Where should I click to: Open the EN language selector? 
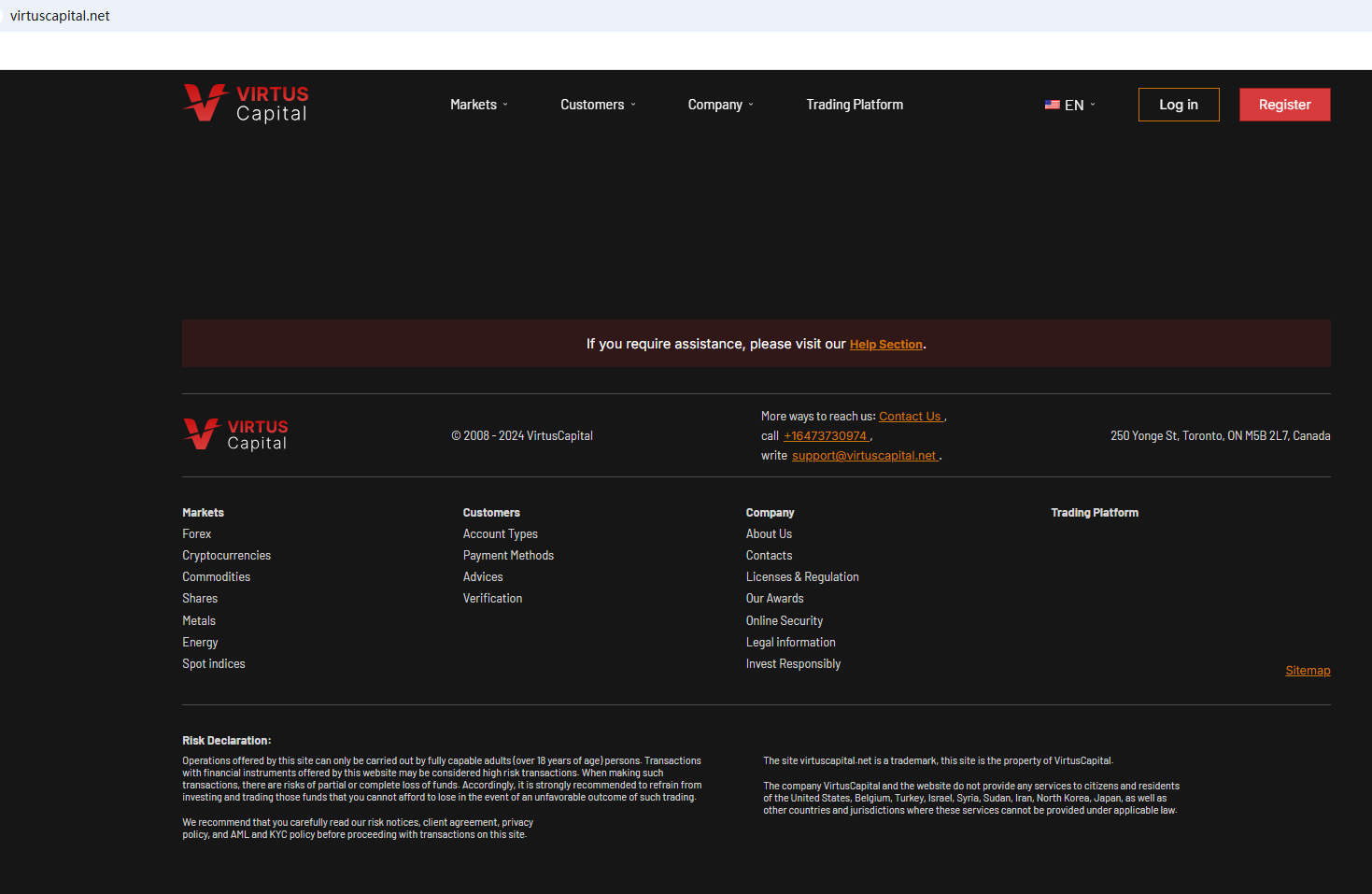pyautogui.click(x=1075, y=105)
